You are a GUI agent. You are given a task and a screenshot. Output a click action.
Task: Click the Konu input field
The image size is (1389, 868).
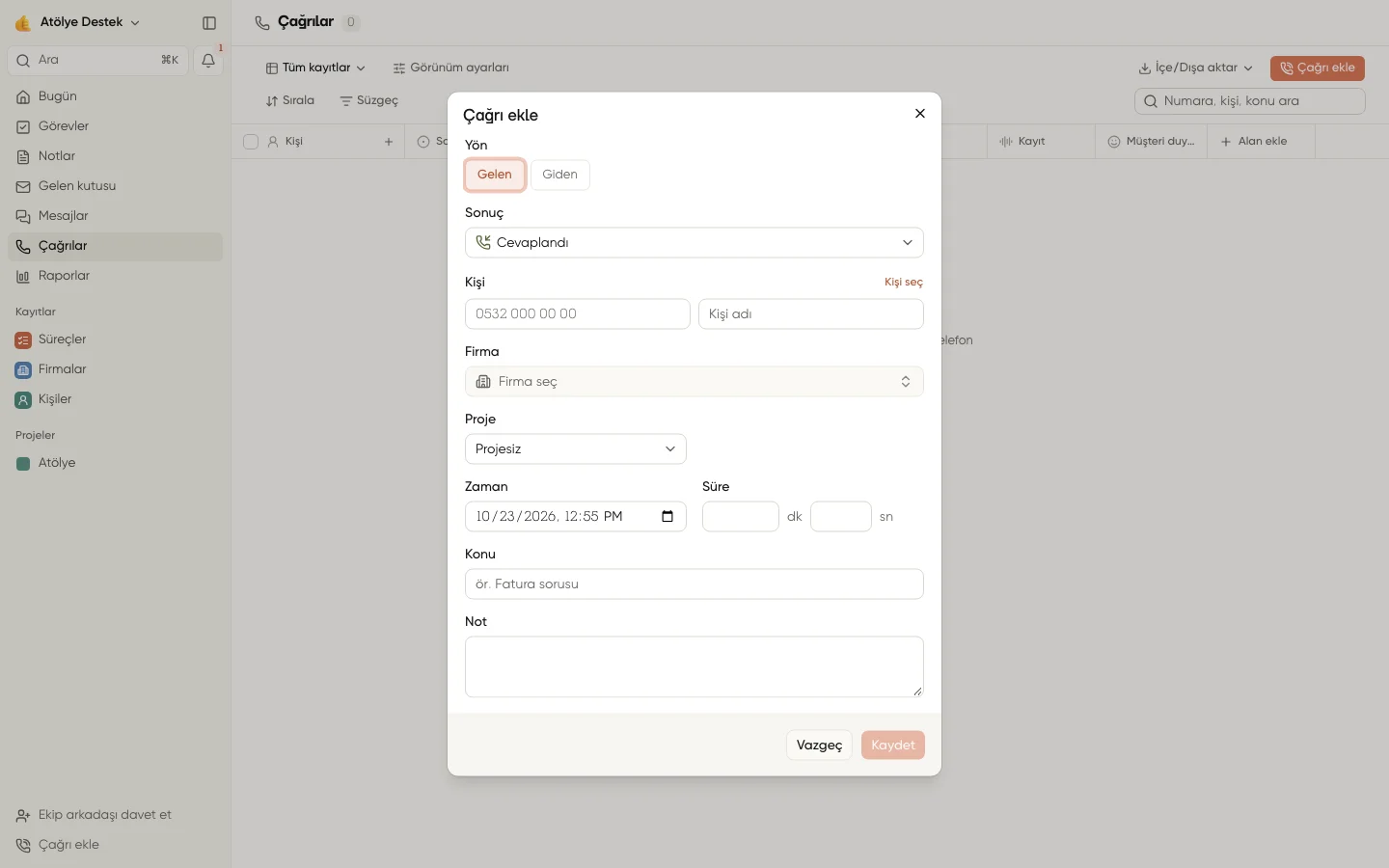click(694, 584)
